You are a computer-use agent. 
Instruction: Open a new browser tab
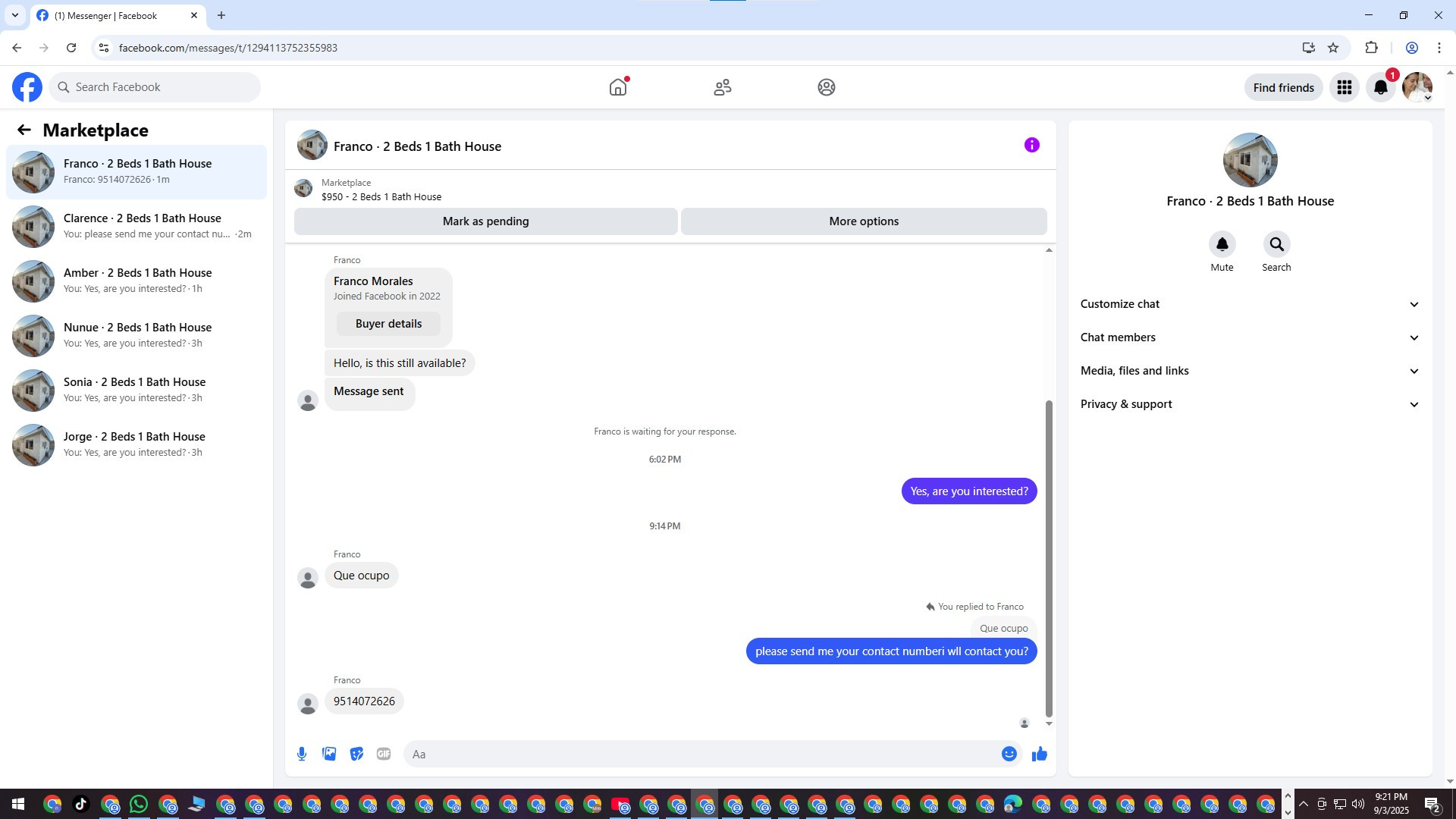(221, 15)
